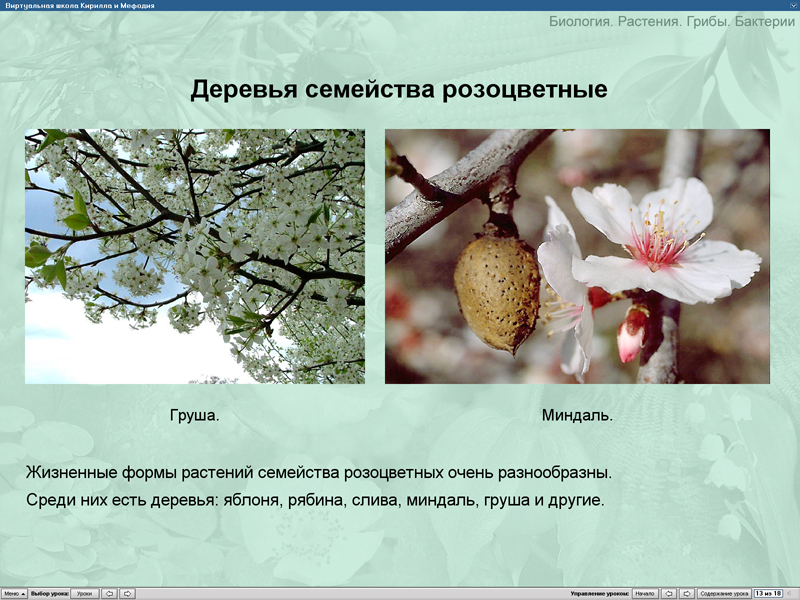800x600 pixels.
Task: Click the back navigation arrow beside Уроки
Action: [108, 592]
